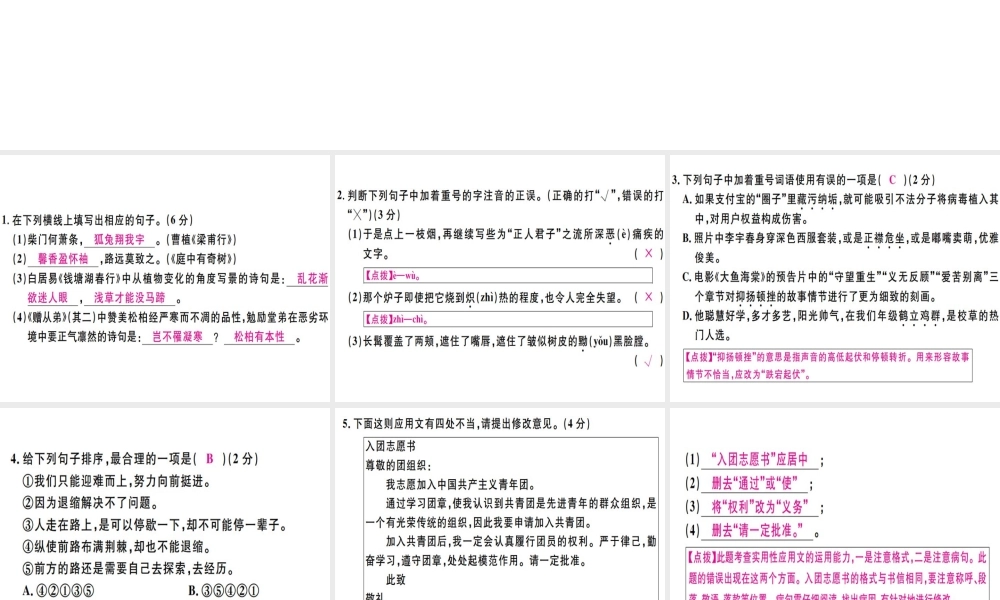The height and width of the screenshot is (600, 1000).
Task: Click the 点拨 explanation box about 抑扬顿挫
Action: click(828, 365)
